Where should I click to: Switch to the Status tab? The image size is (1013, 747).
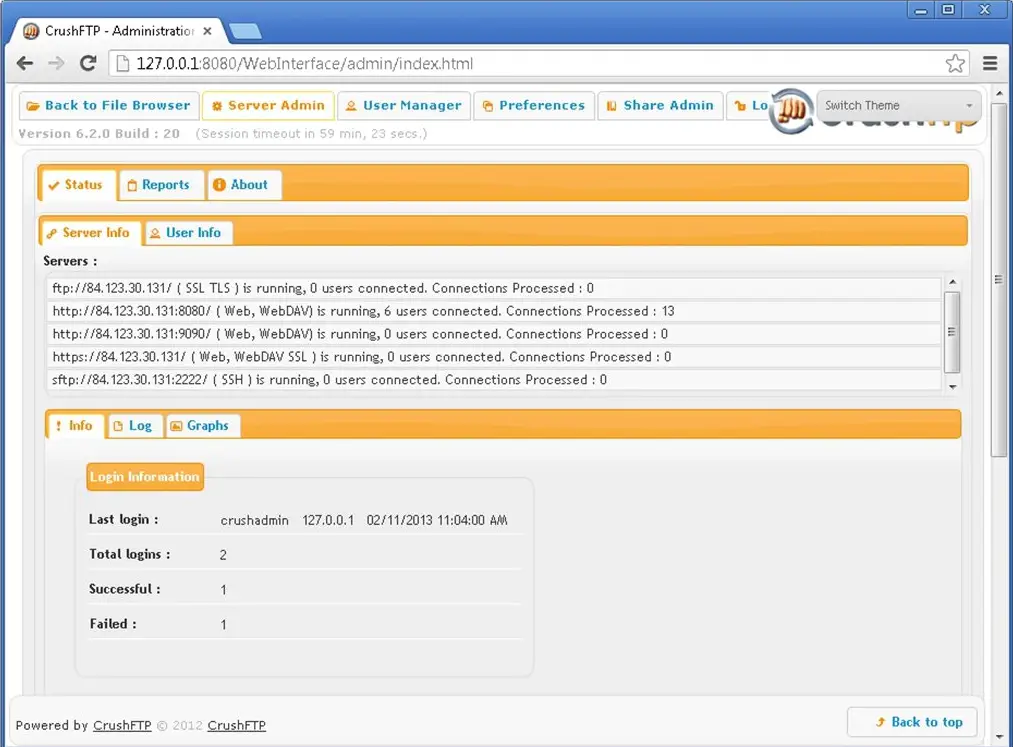point(77,185)
